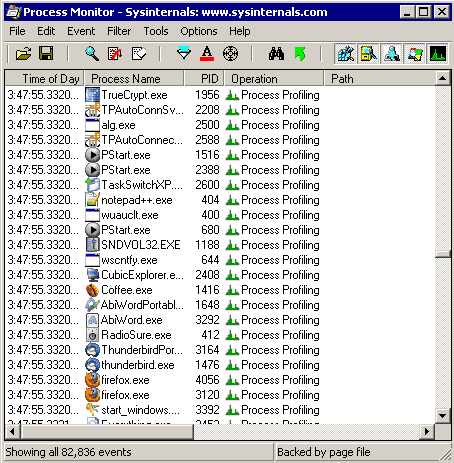Click the vertical scrollbar thumb
This screenshot has height=463, width=454.
[x=443, y=254]
